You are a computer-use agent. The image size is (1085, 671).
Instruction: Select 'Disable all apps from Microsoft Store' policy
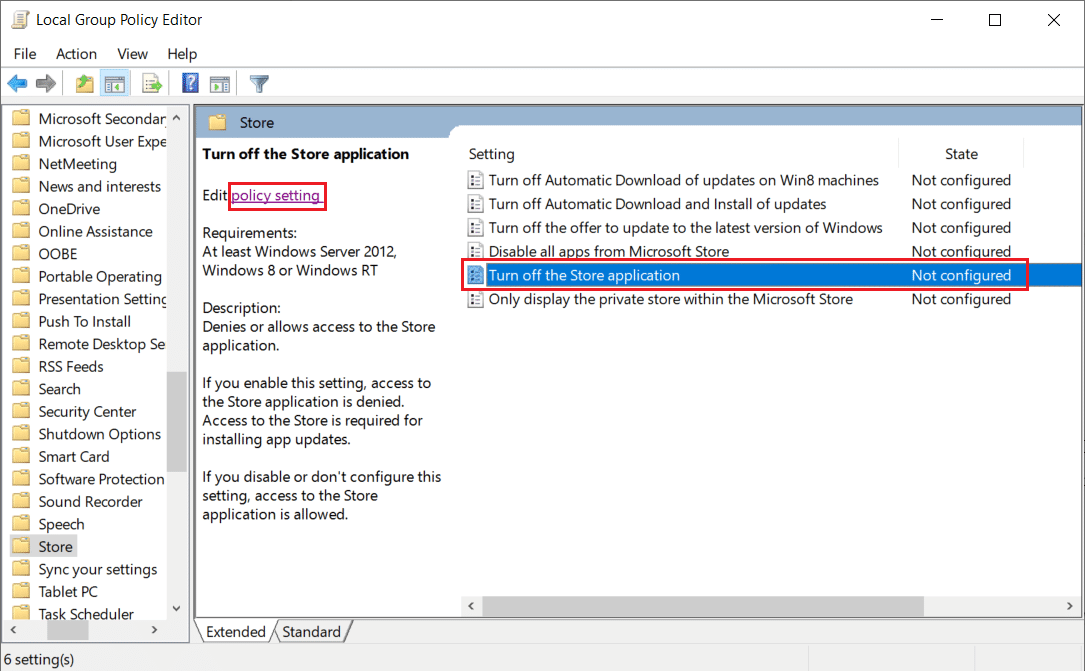point(608,252)
